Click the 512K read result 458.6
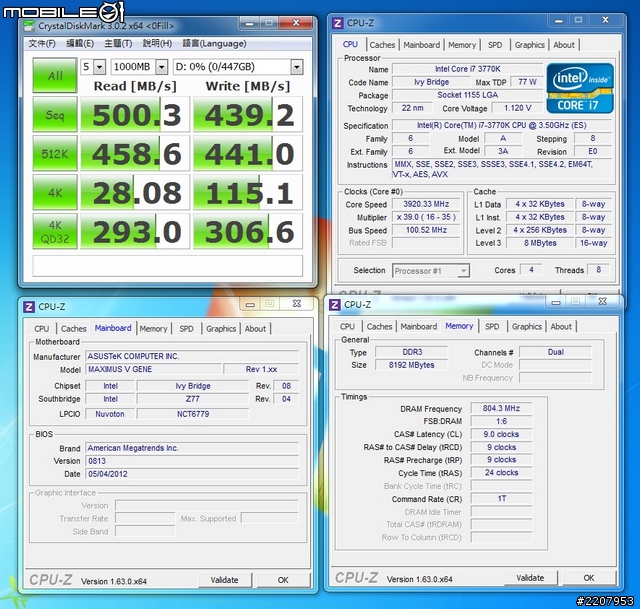640x609 pixels. click(x=135, y=153)
